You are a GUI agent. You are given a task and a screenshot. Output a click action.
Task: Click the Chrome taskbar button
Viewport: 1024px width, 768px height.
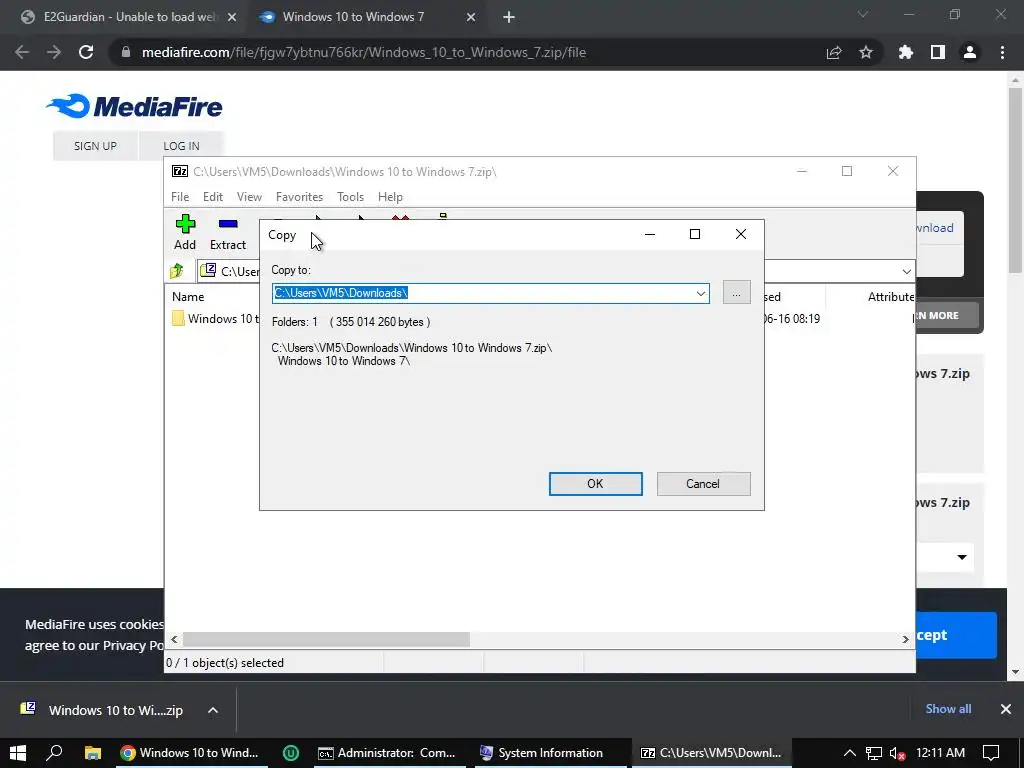coord(190,753)
